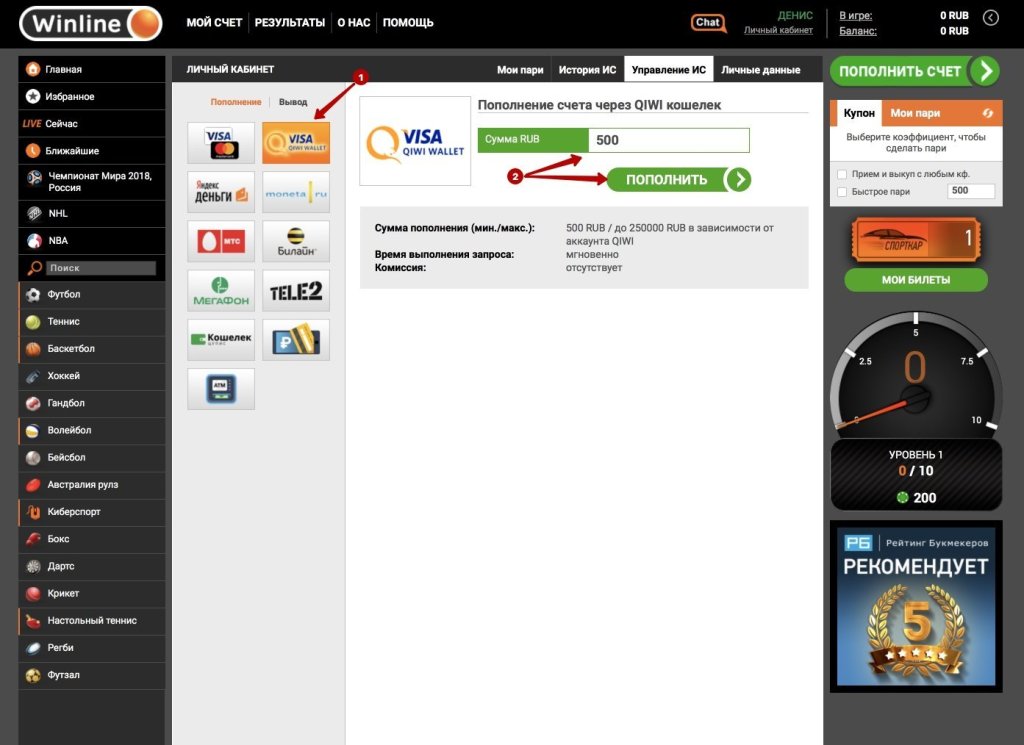Select the Пополнение sub-tab

click(x=236, y=102)
